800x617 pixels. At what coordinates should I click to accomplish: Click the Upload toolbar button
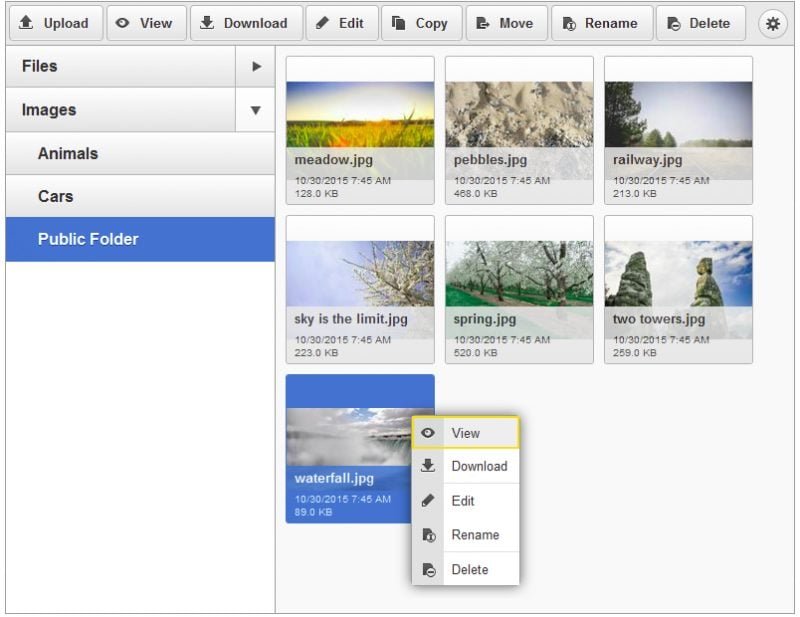55,23
